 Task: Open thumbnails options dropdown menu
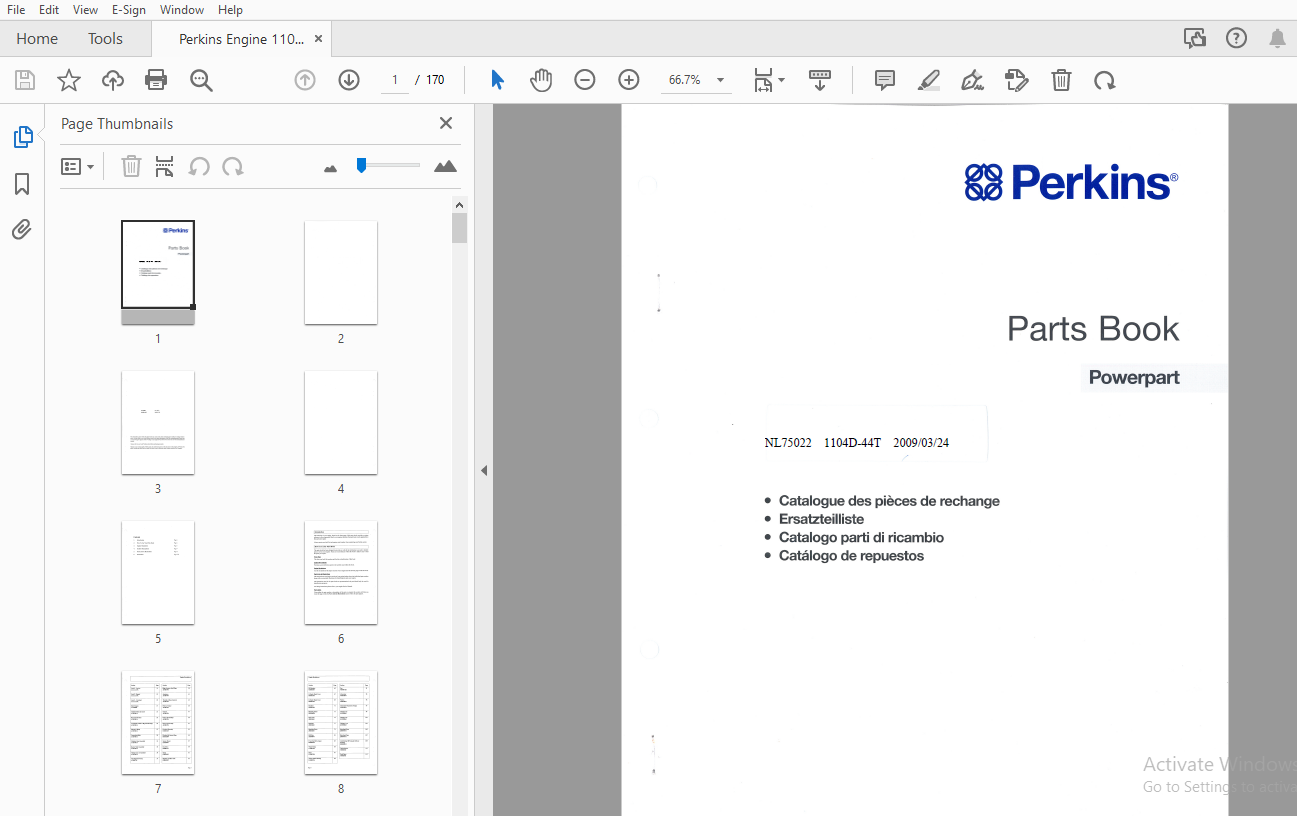click(77, 166)
